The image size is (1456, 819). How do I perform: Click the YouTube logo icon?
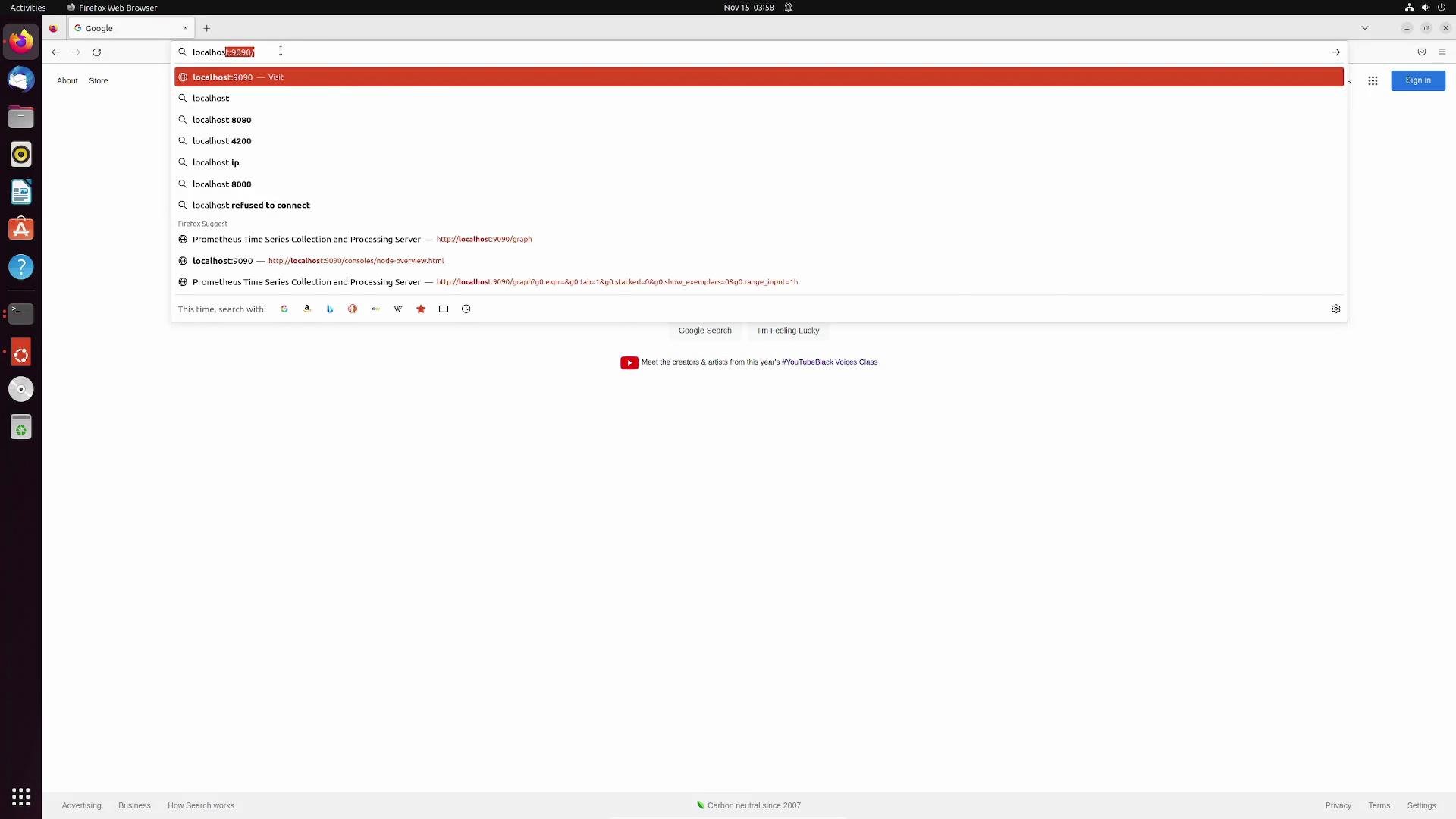coord(629,362)
